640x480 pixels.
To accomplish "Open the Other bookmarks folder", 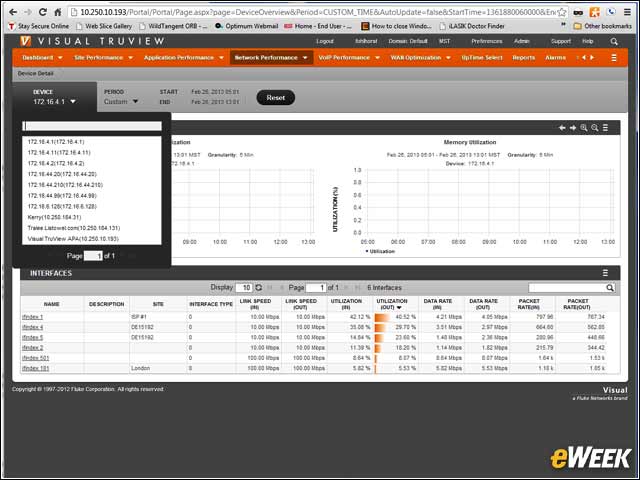I will [602, 26].
